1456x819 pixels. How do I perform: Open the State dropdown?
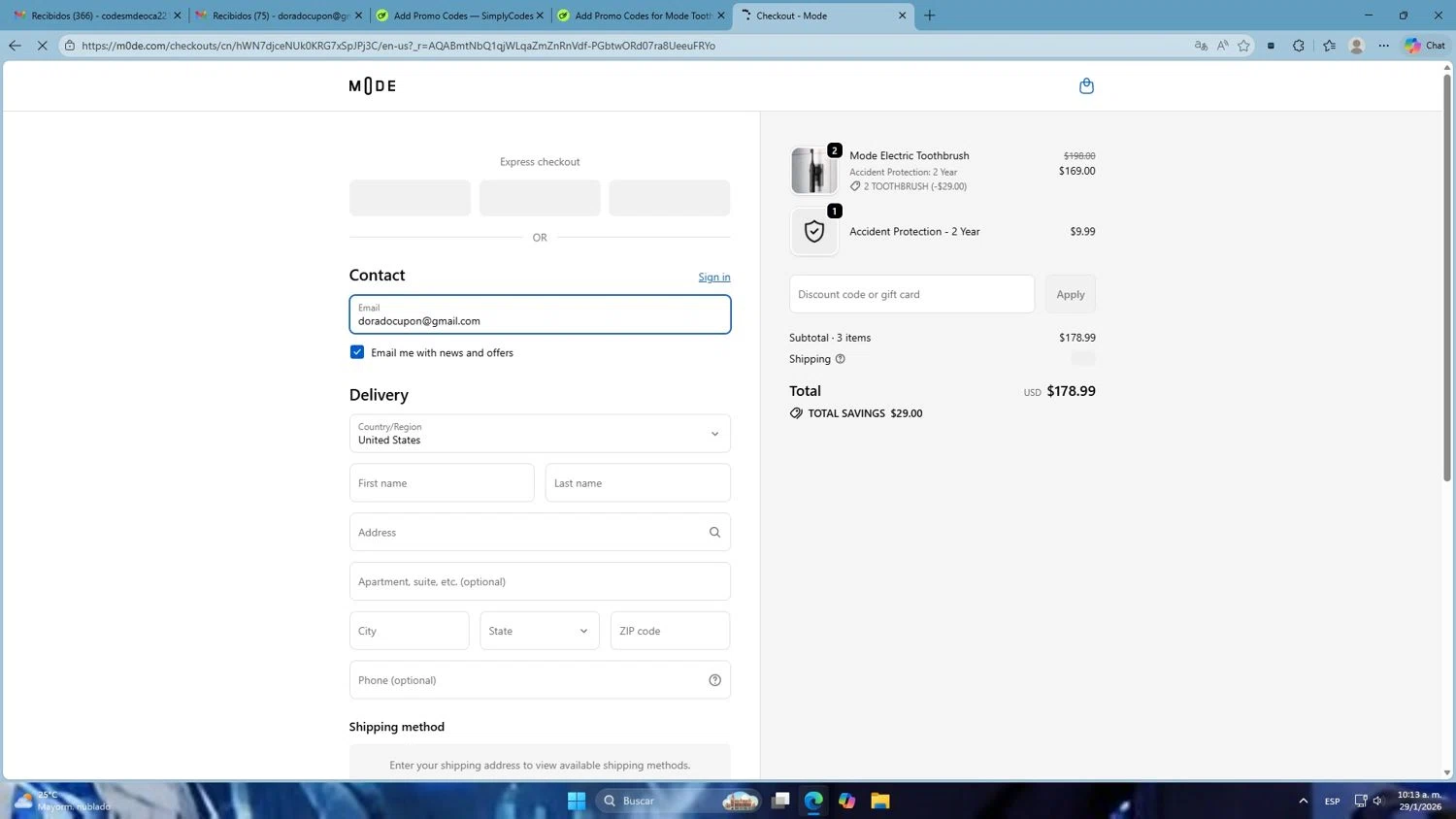pyautogui.click(x=540, y=631)
